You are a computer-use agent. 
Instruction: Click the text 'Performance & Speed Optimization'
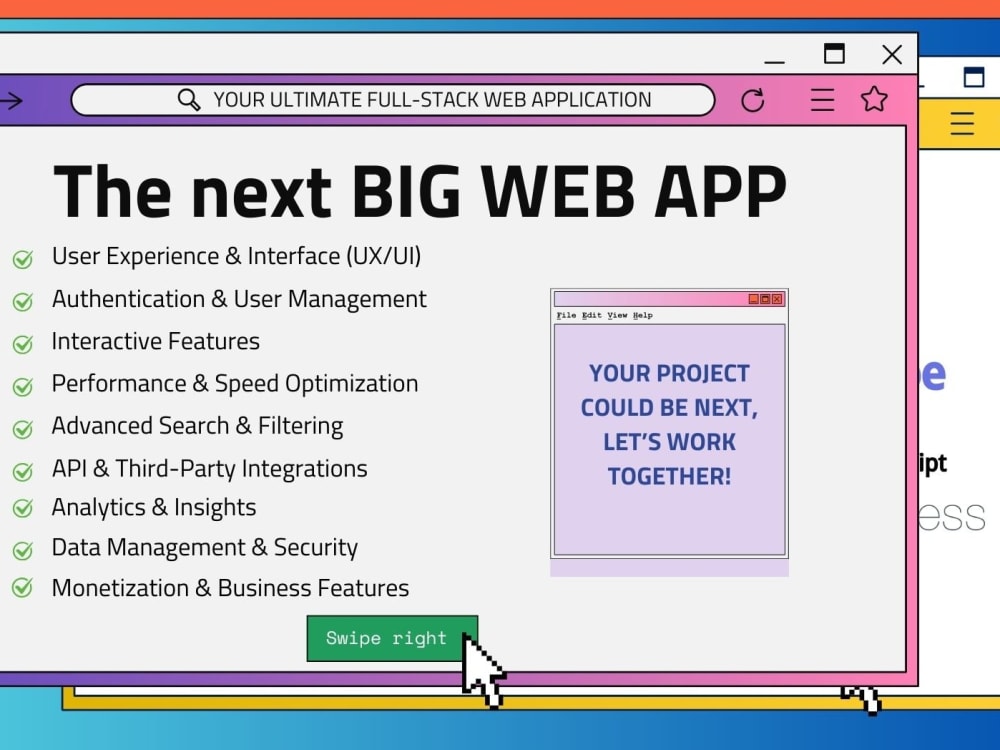(x=235, y=384)
